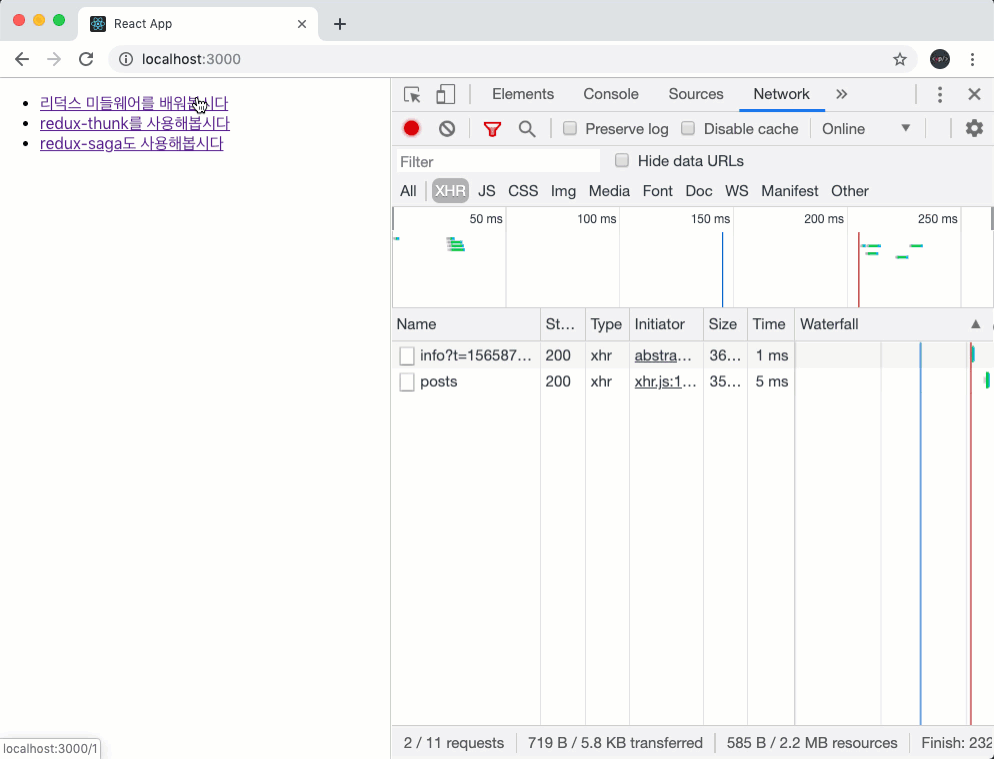Filter requests by JS

click(x=487, y=191)
